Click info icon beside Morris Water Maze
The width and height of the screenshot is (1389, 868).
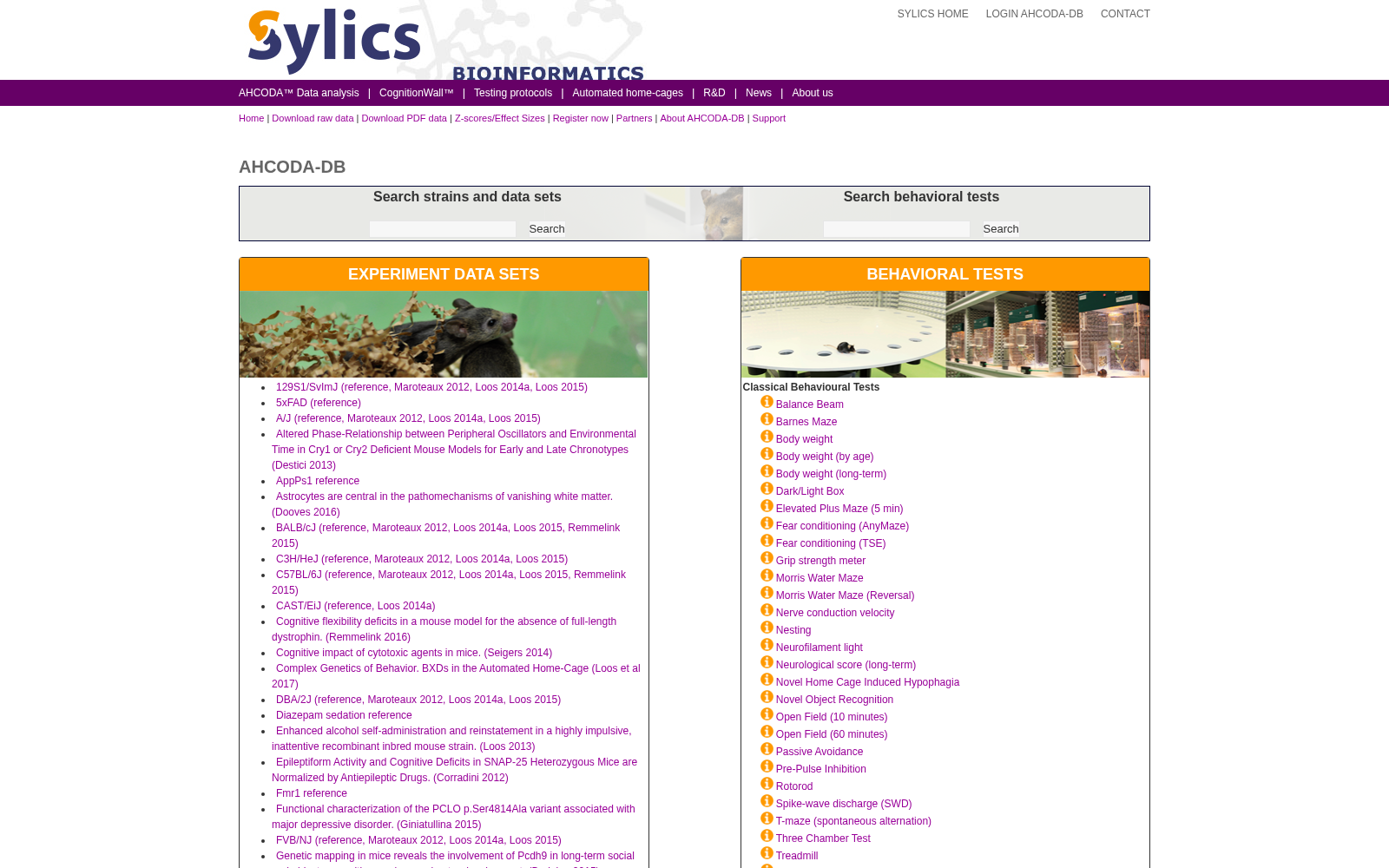(767, 575)
